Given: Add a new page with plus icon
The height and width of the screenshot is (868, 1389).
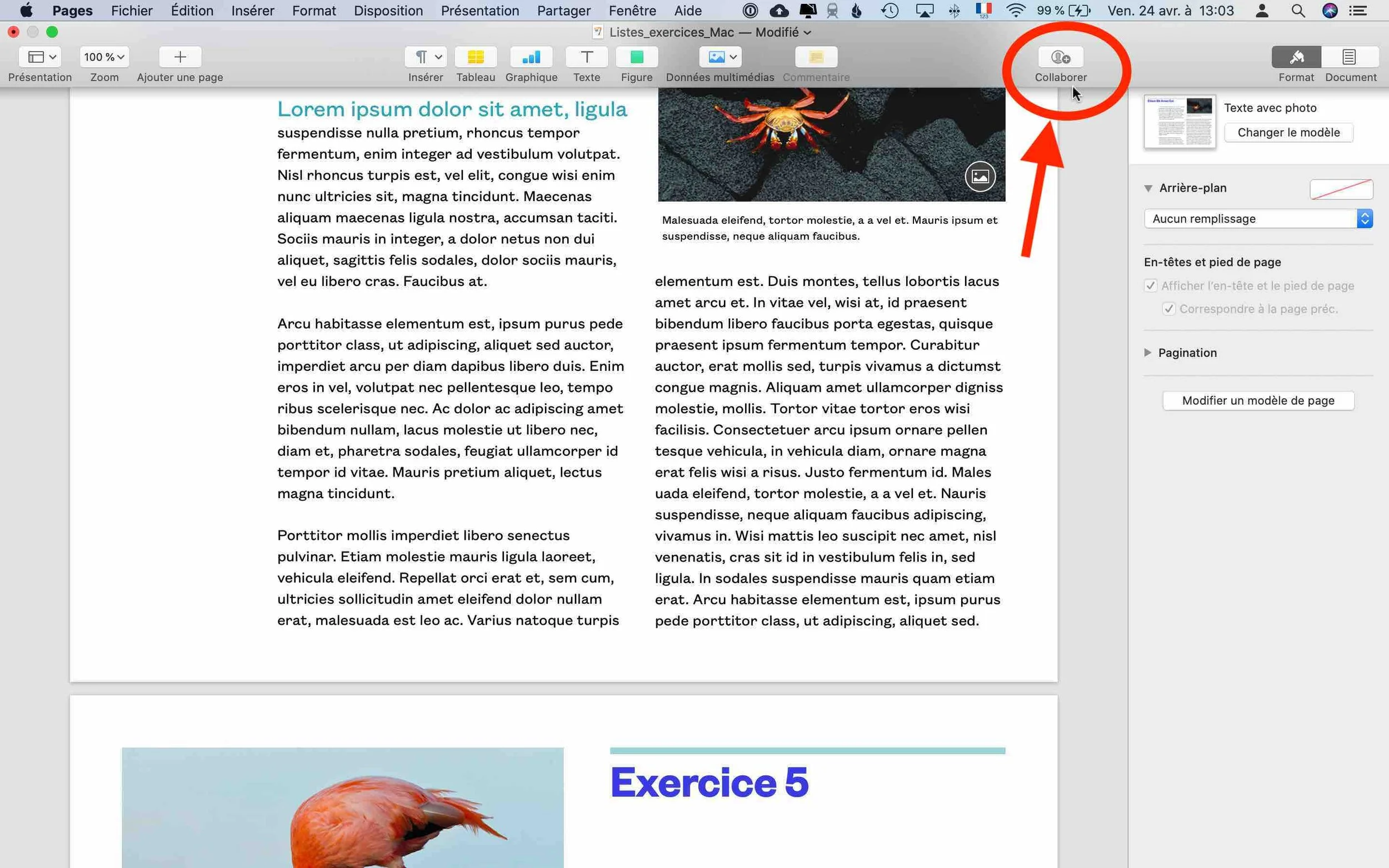Looking at the screenshot, I should (179, 57).
